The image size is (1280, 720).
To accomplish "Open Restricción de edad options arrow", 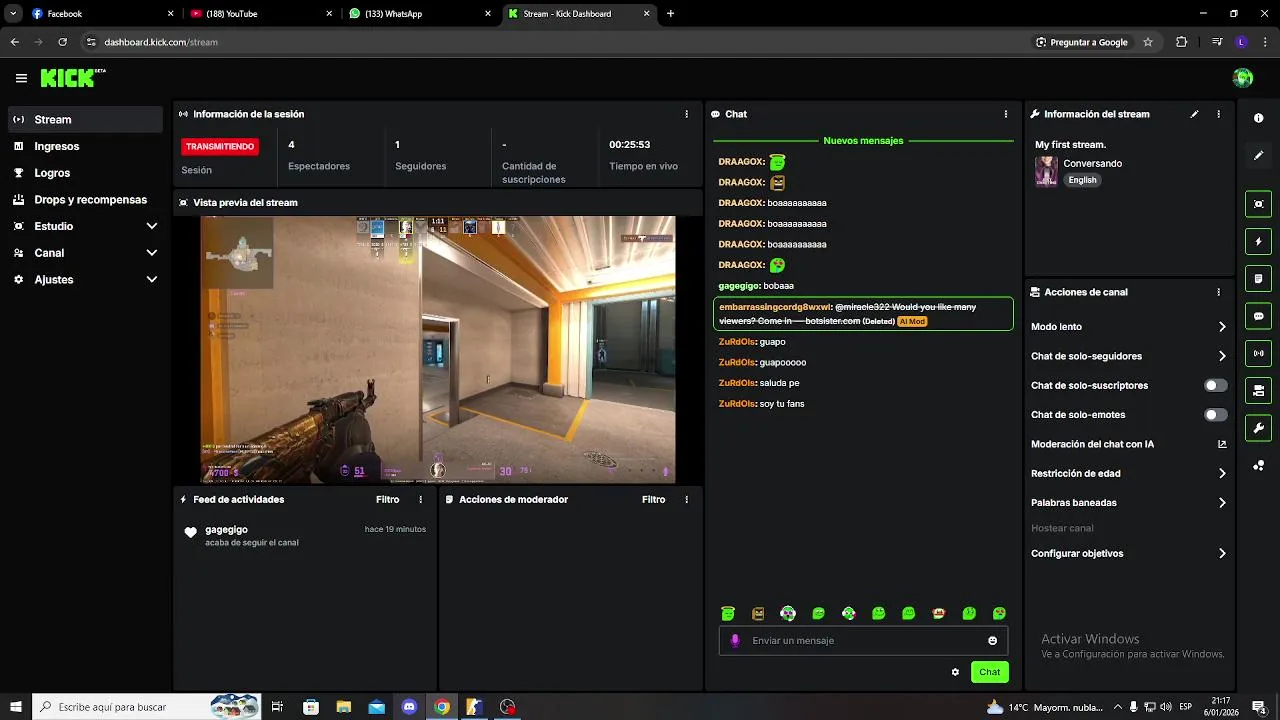I will point(1222,474).
